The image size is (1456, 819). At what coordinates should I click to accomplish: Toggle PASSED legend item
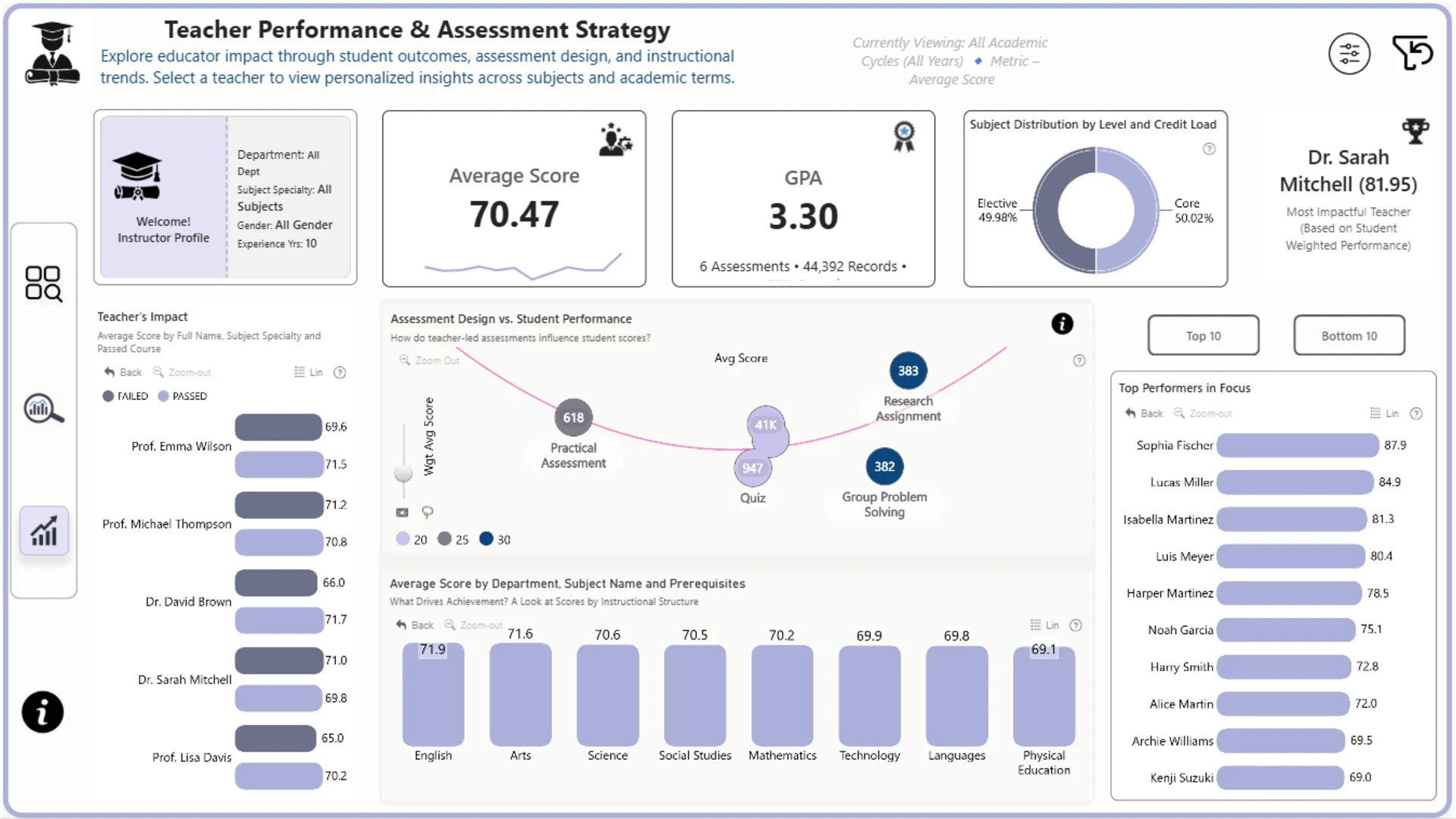point(182,396)
